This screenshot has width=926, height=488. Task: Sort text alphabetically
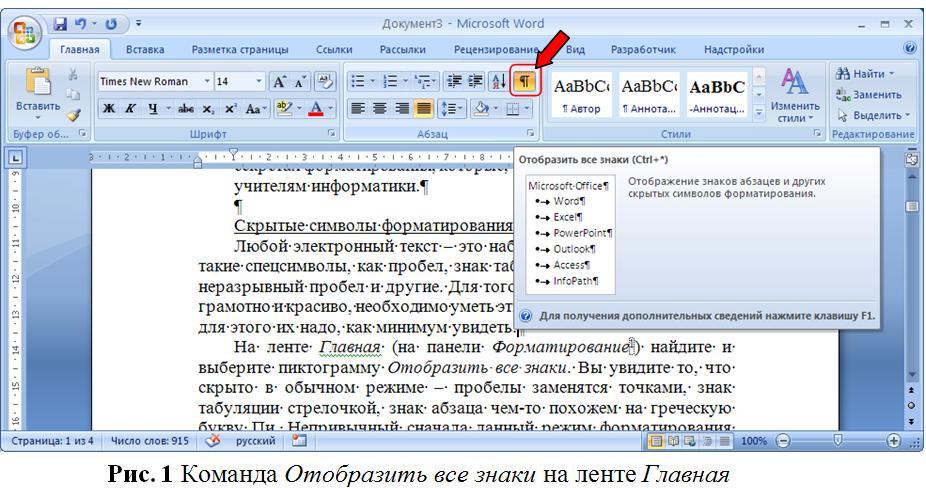(498, 82)
